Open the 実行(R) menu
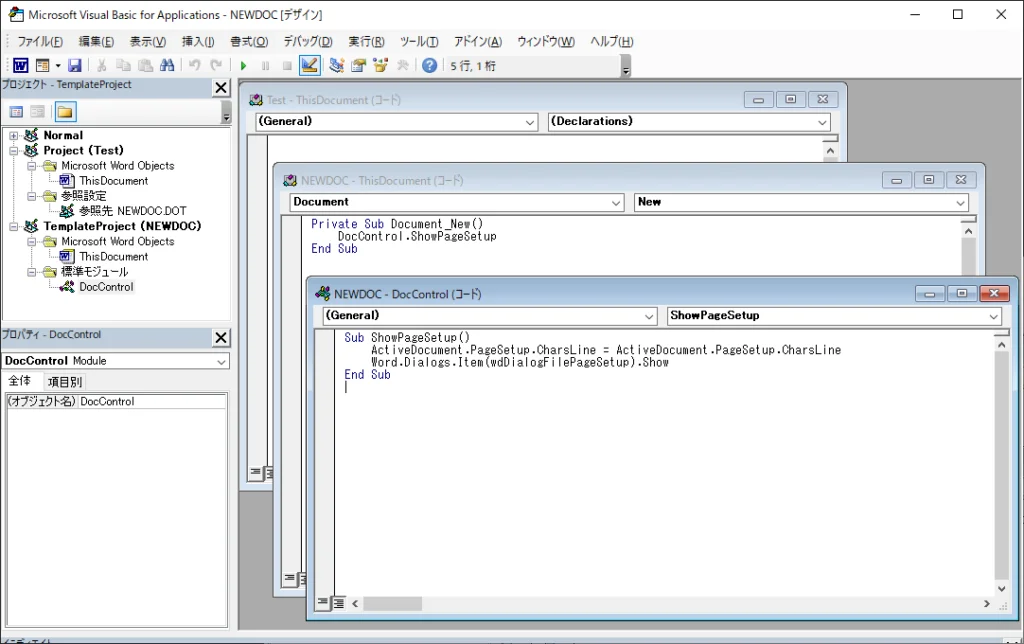1024x644 pixels. point(366,42)
